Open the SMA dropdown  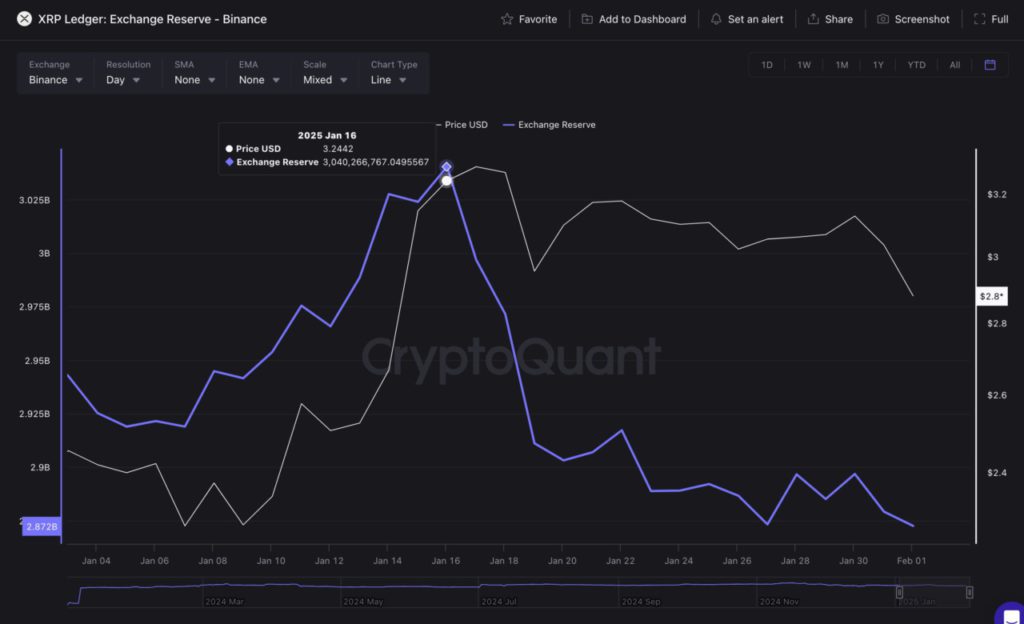(194, 72)
